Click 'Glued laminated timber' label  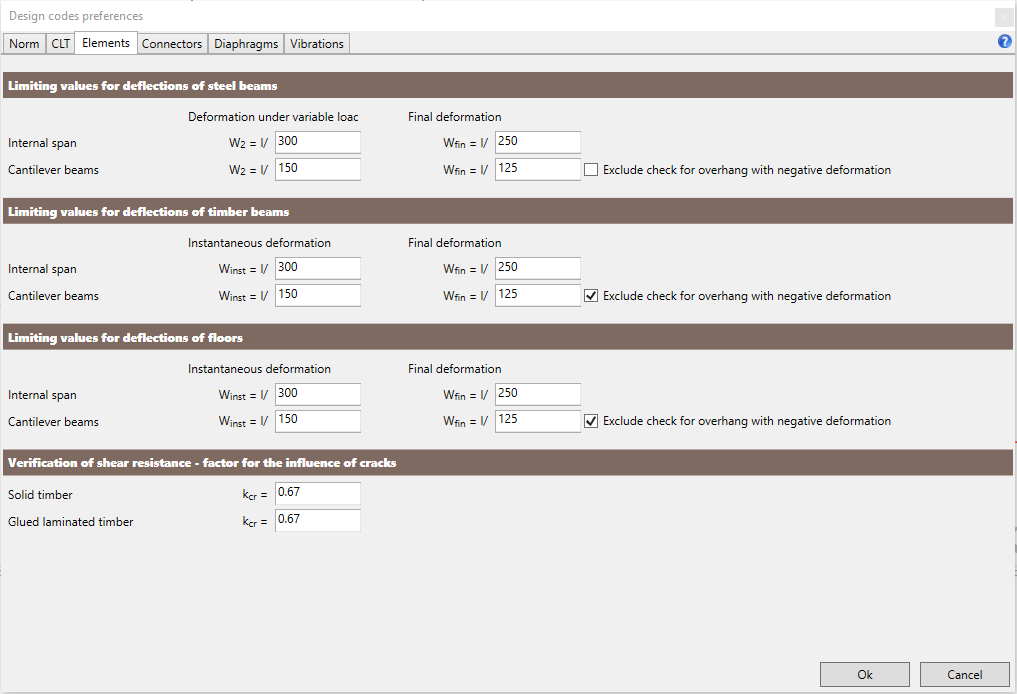pos(71,522)
